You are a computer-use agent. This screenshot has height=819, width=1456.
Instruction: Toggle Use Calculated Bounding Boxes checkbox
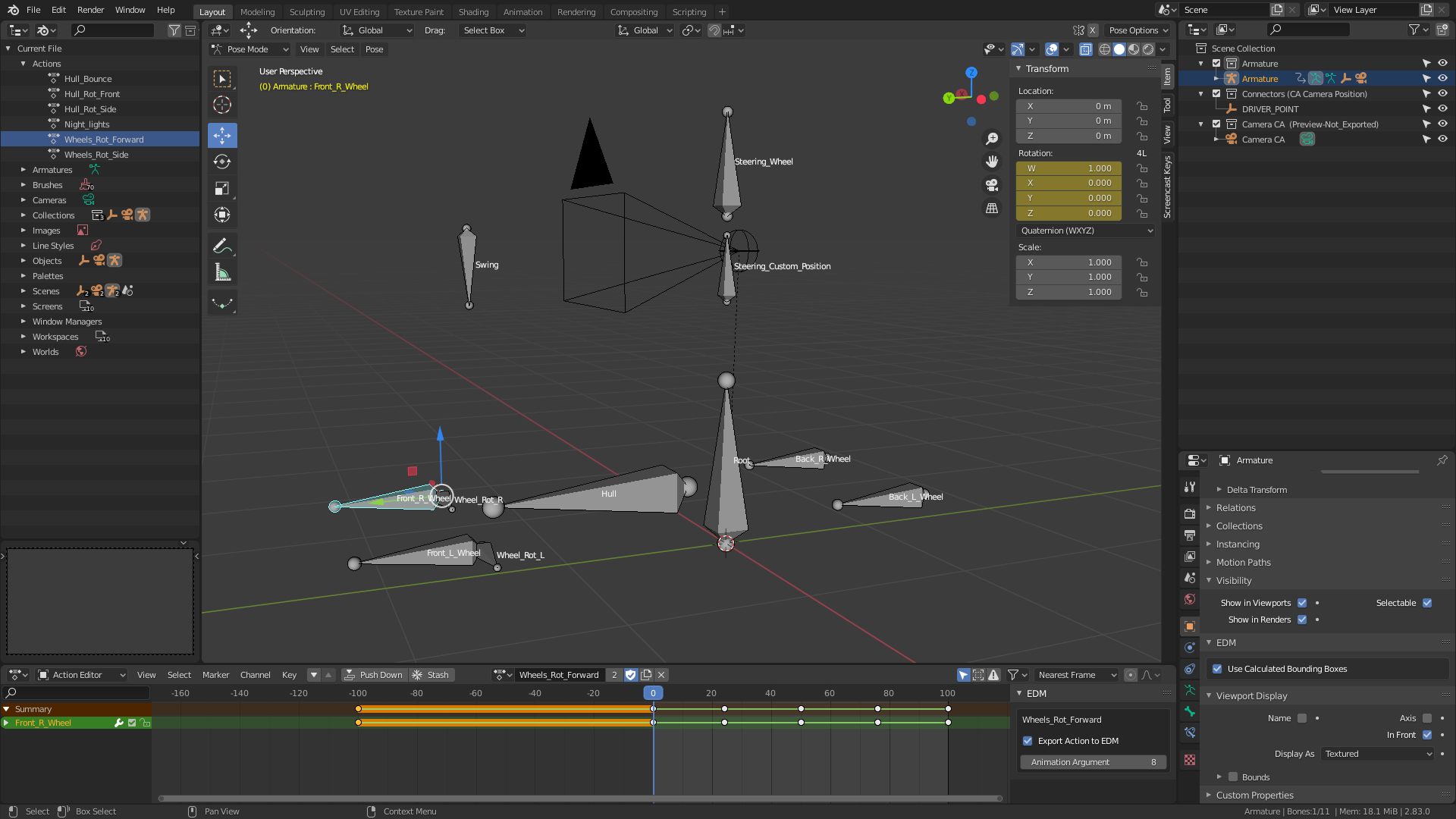(x=1217, y=669)
